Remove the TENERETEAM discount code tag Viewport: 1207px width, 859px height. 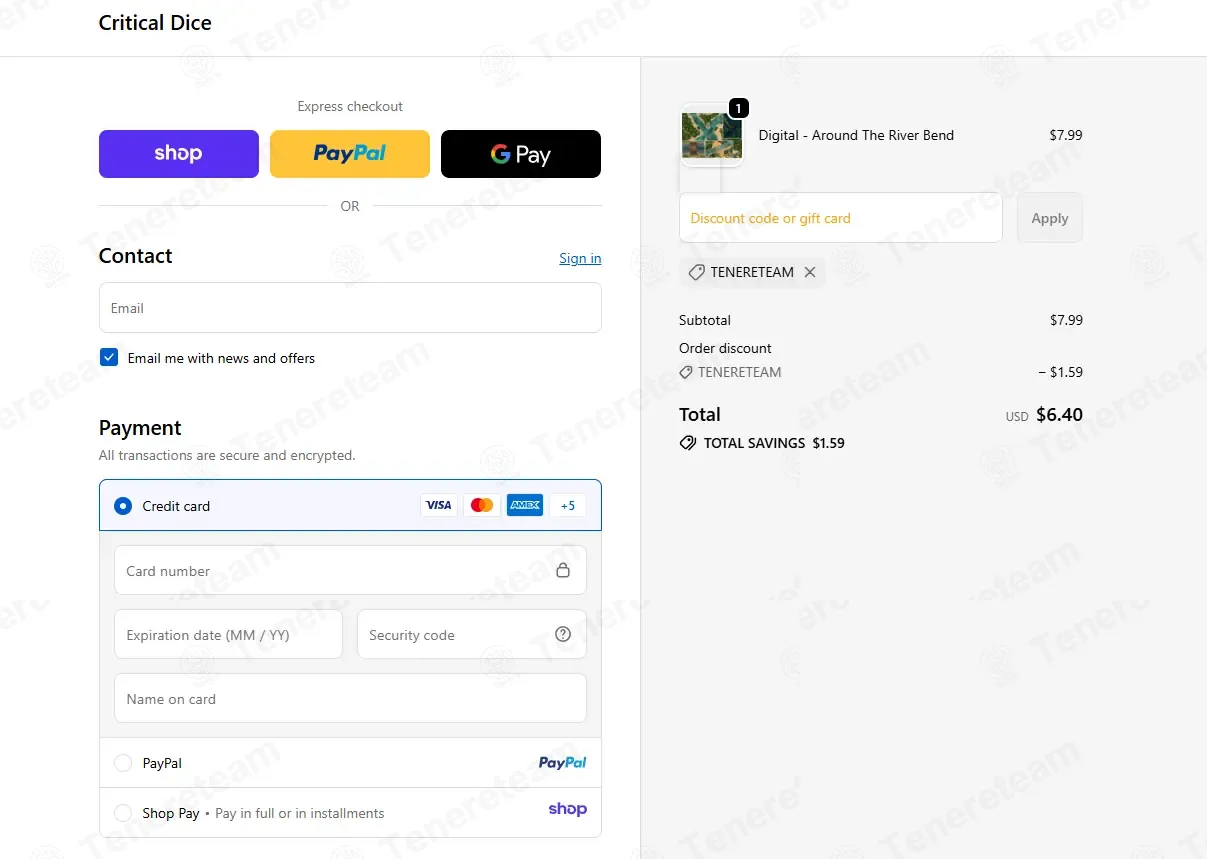810,272
